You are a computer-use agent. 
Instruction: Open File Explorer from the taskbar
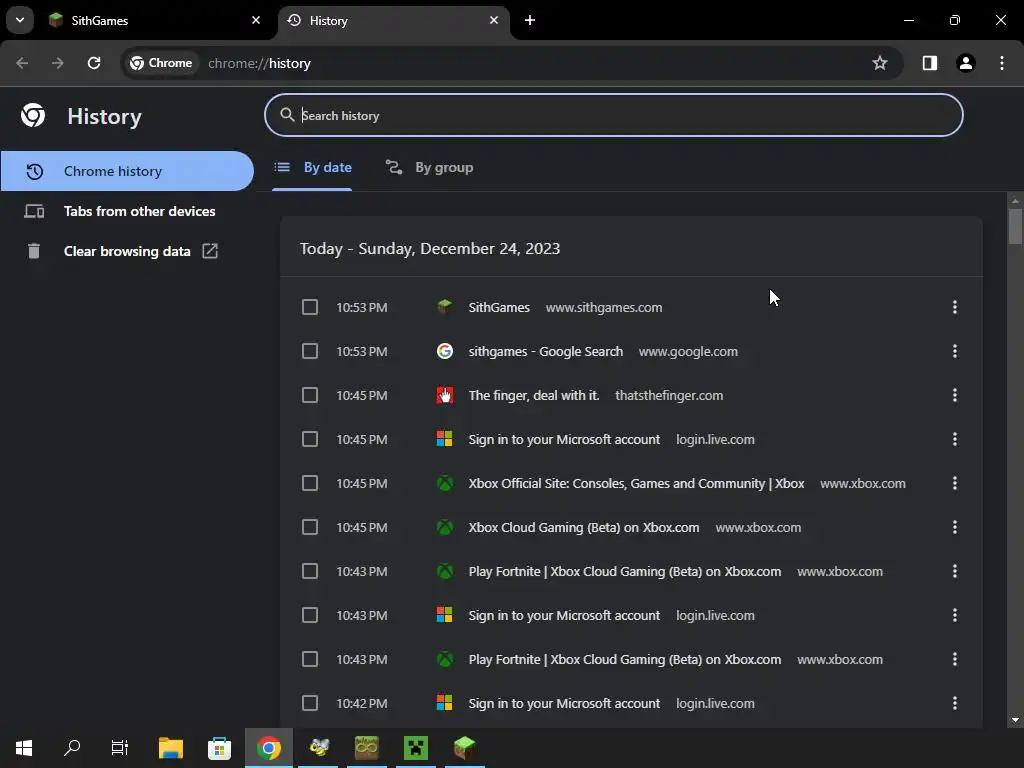[x=171, y=748]
